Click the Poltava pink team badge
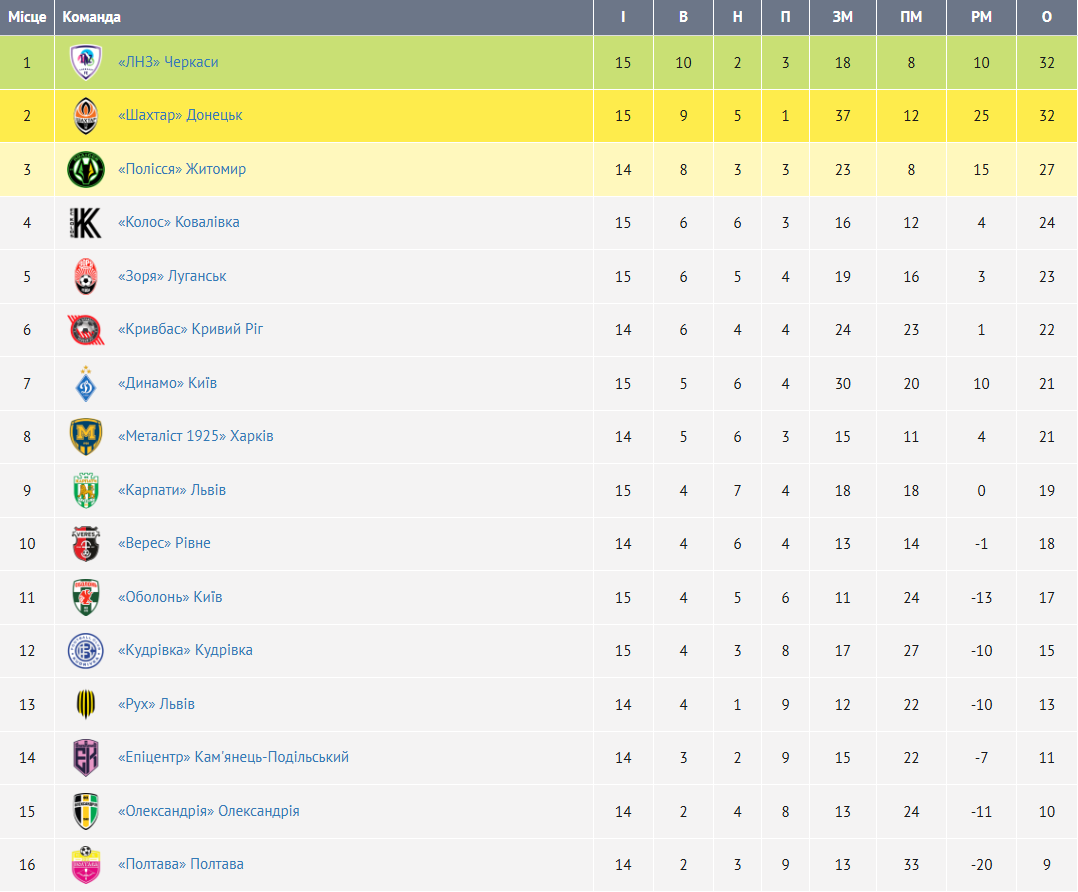 [85, 865]
